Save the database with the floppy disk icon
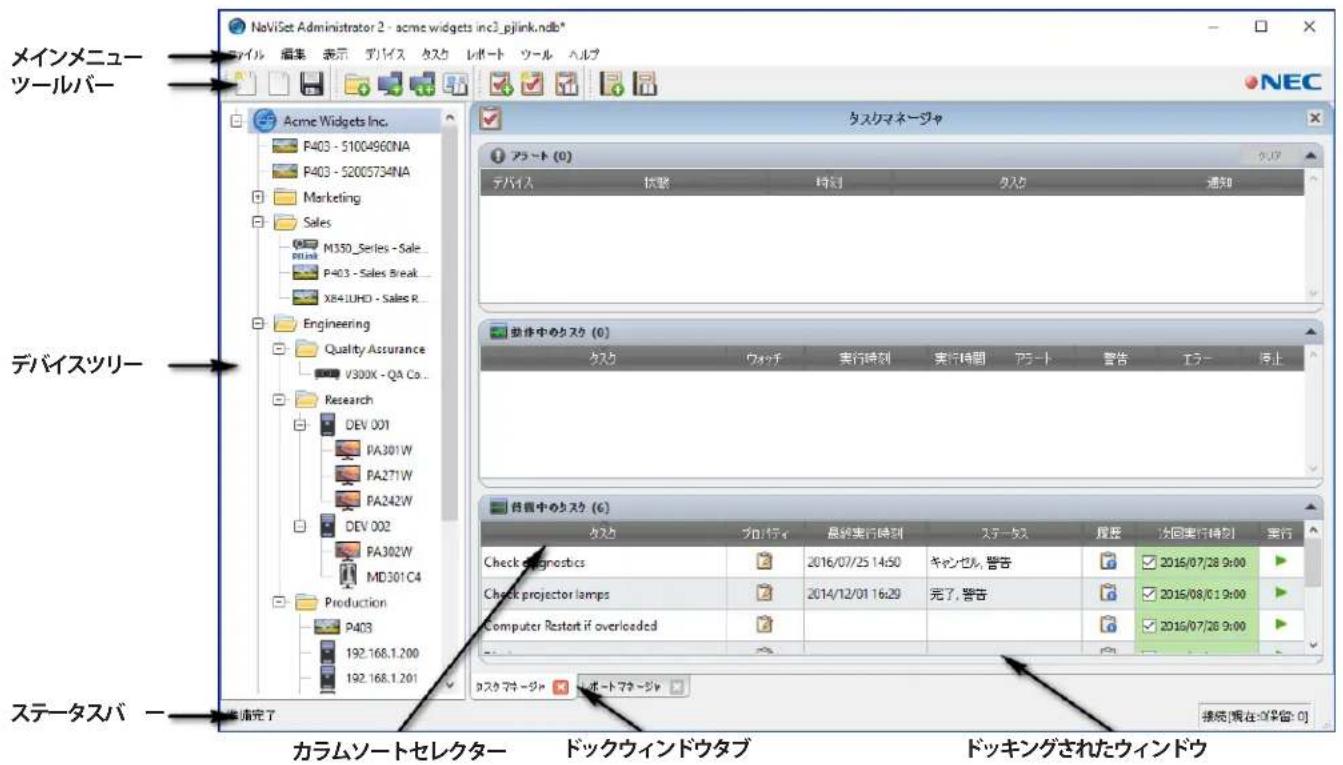Screen dimensions: 1343x765 (310, 85)
